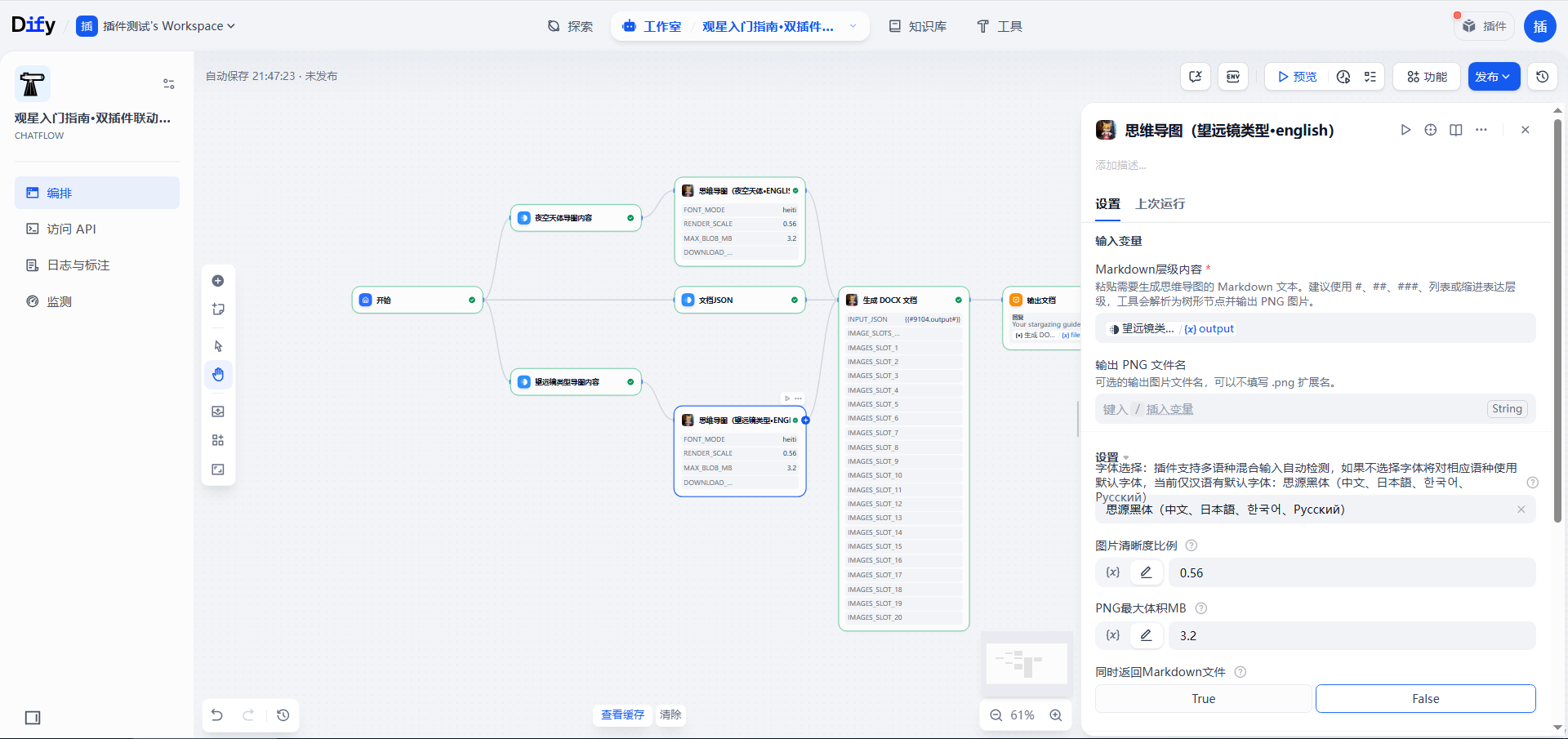Open the more options ellipsis in node panel
1568x739 pixels.
[1481, 130]
